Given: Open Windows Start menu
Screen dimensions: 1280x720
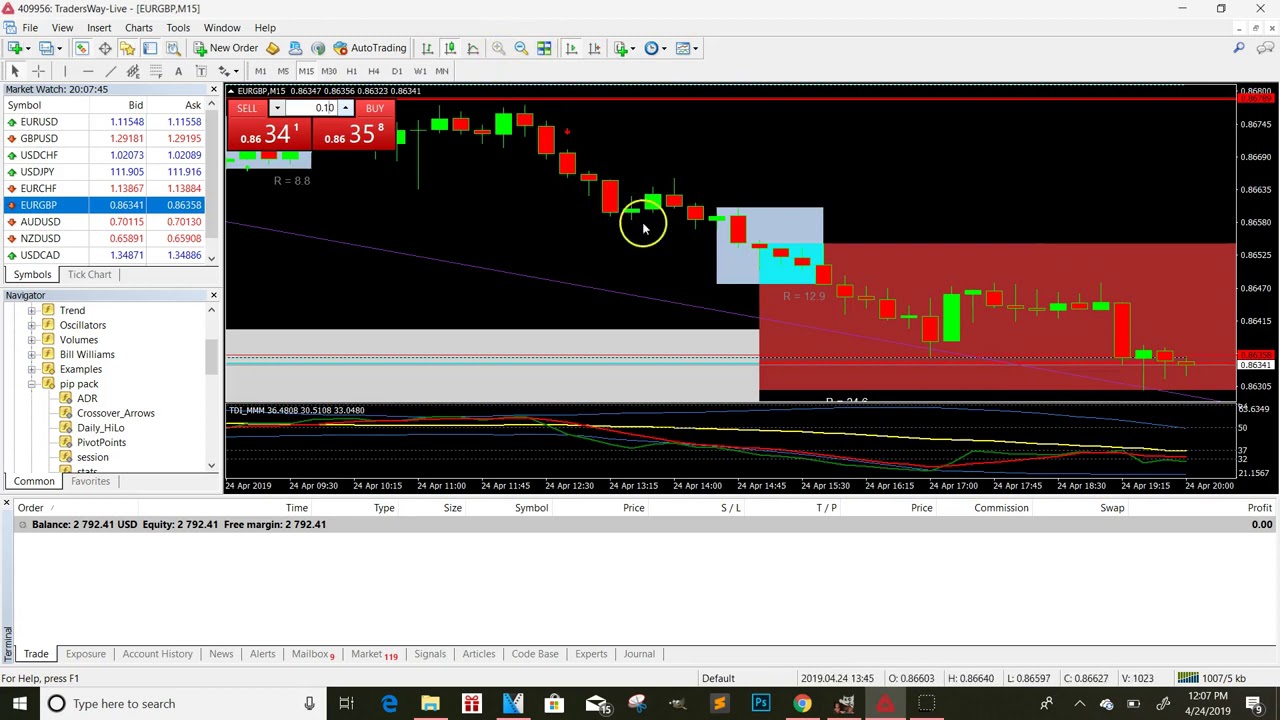Looking at the screenshot, I should click(20, 704).
